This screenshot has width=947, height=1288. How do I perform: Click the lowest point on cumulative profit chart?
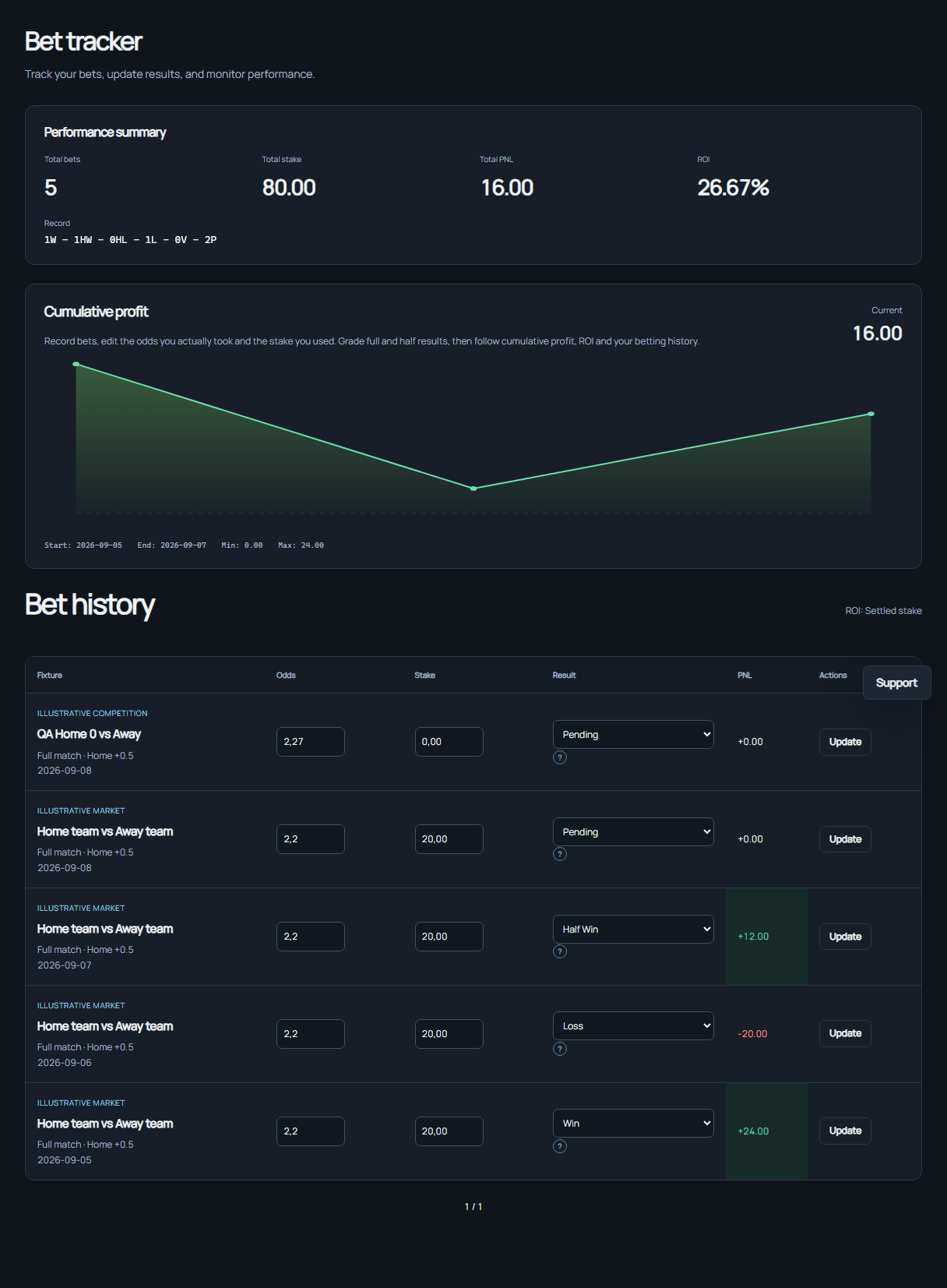pos(473,489)
